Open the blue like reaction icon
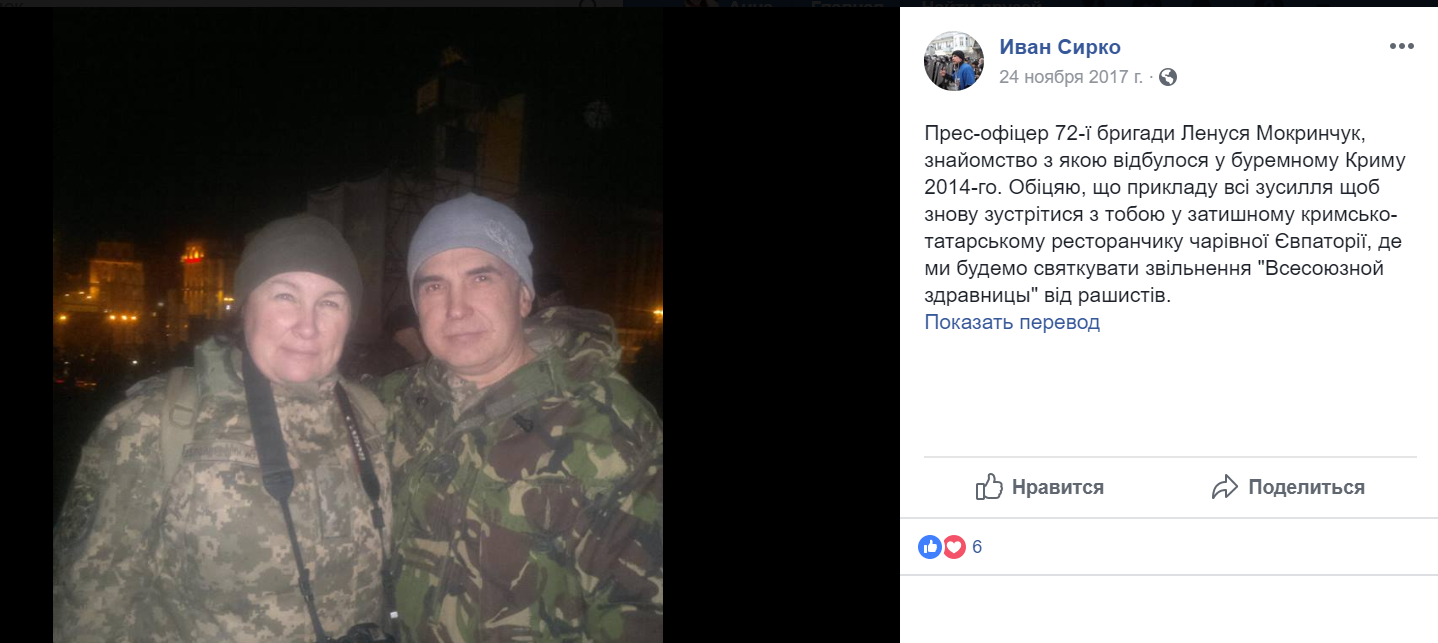The width and height of the screenshot is (1438, 643). click(x=930, y=547)
